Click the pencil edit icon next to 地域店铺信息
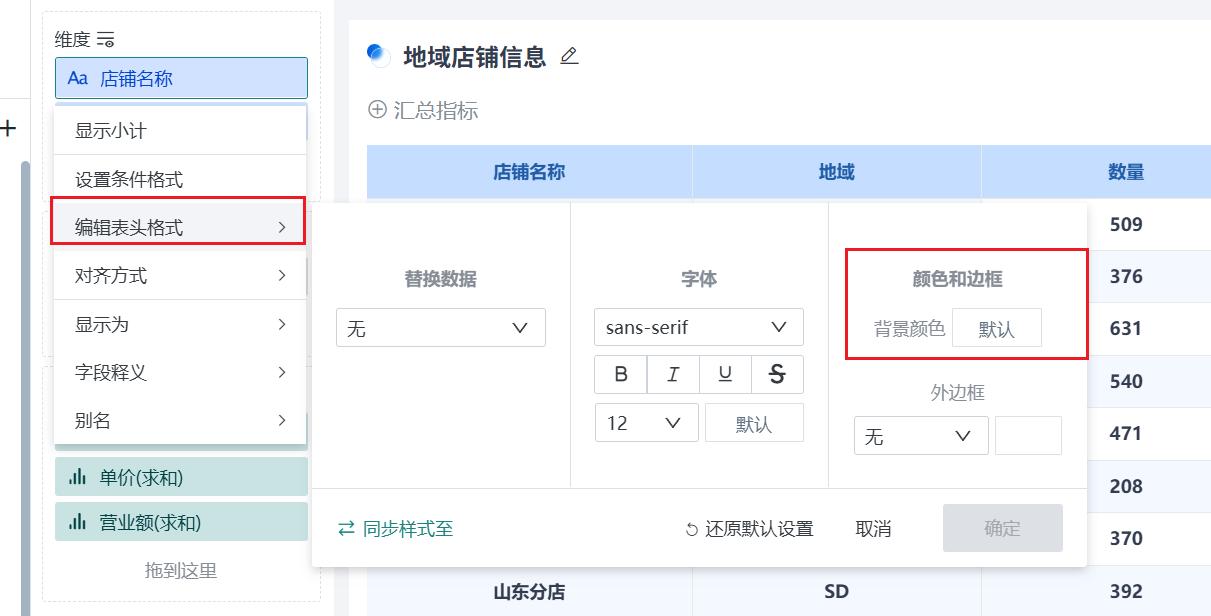The height and width of the screenshot is (616, 1211). tap(569, 57)
